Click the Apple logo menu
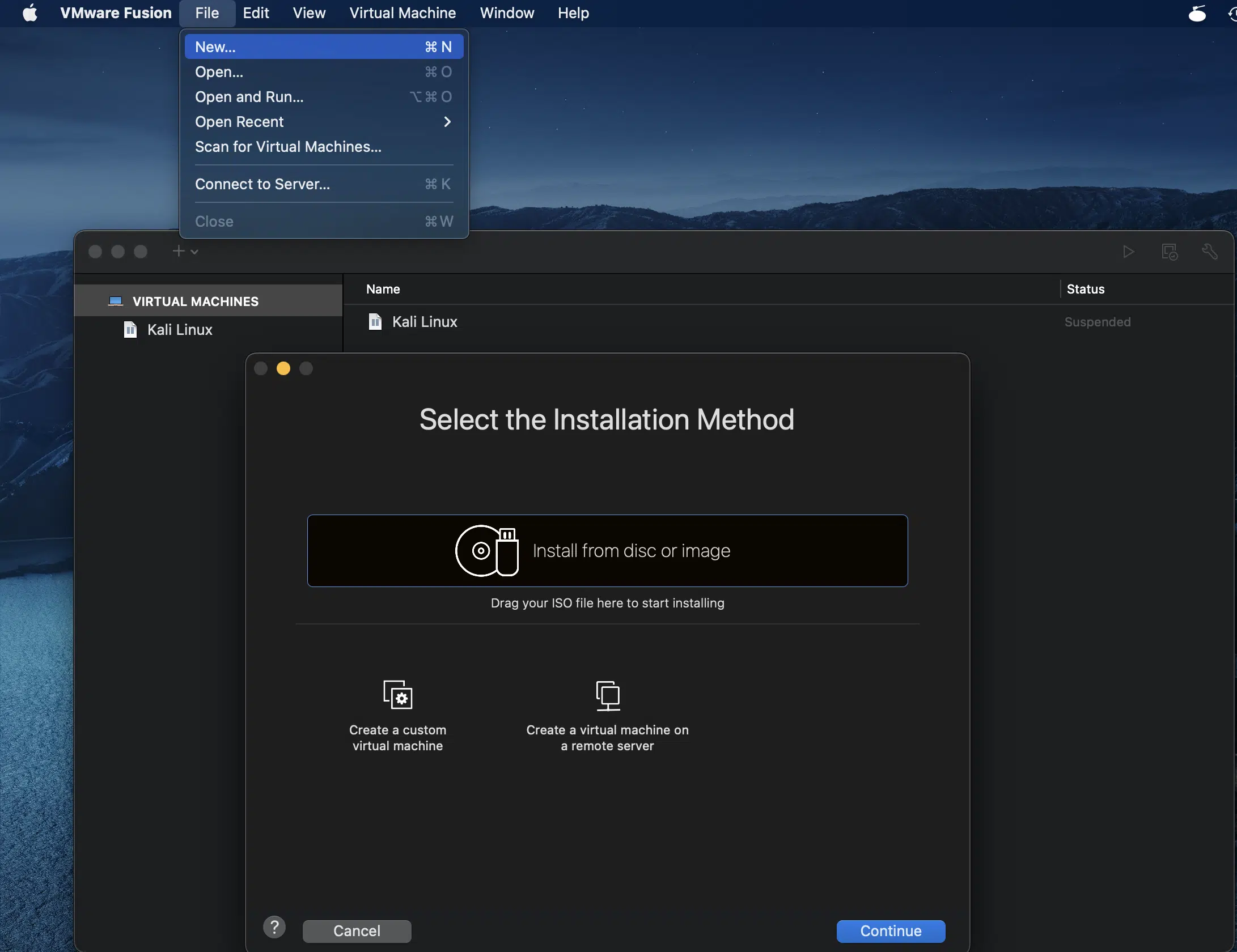Viewport: 1237px width, 952px height. pos(30,12)
